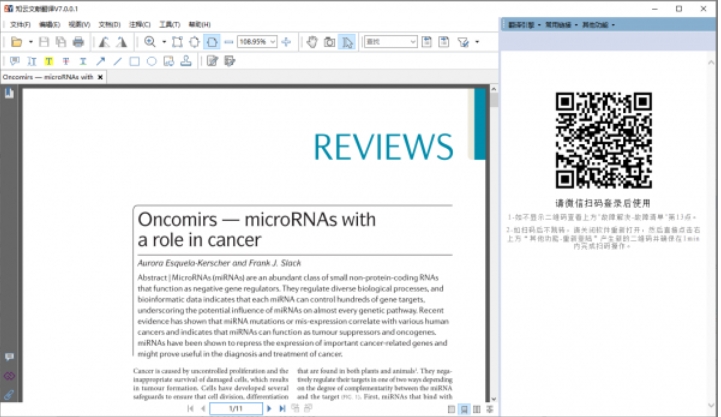This screenshot has width=721, height=417.
Task: Select the arrow drawing tool
Action: [100, 61]
